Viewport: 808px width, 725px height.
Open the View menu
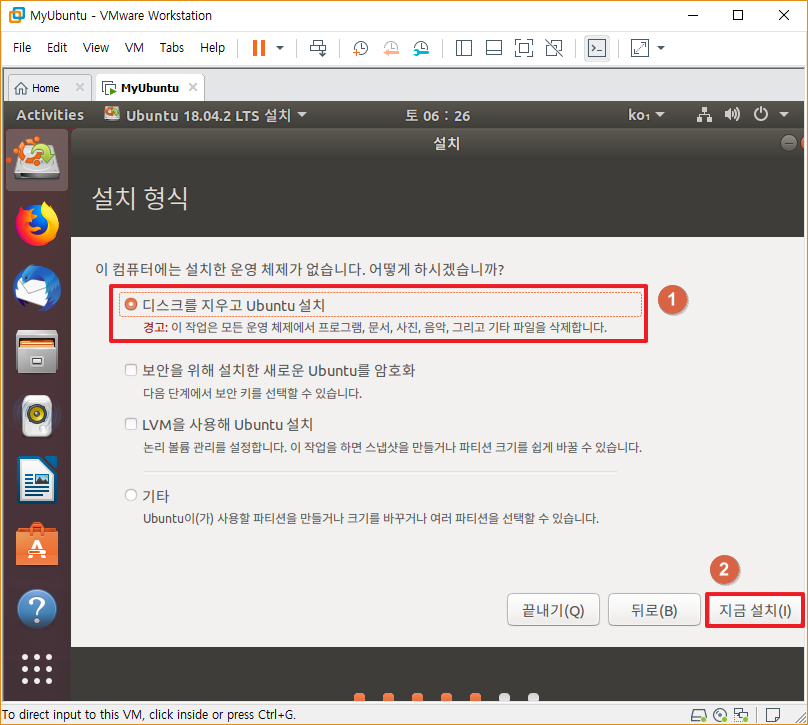tap(96, 47)
